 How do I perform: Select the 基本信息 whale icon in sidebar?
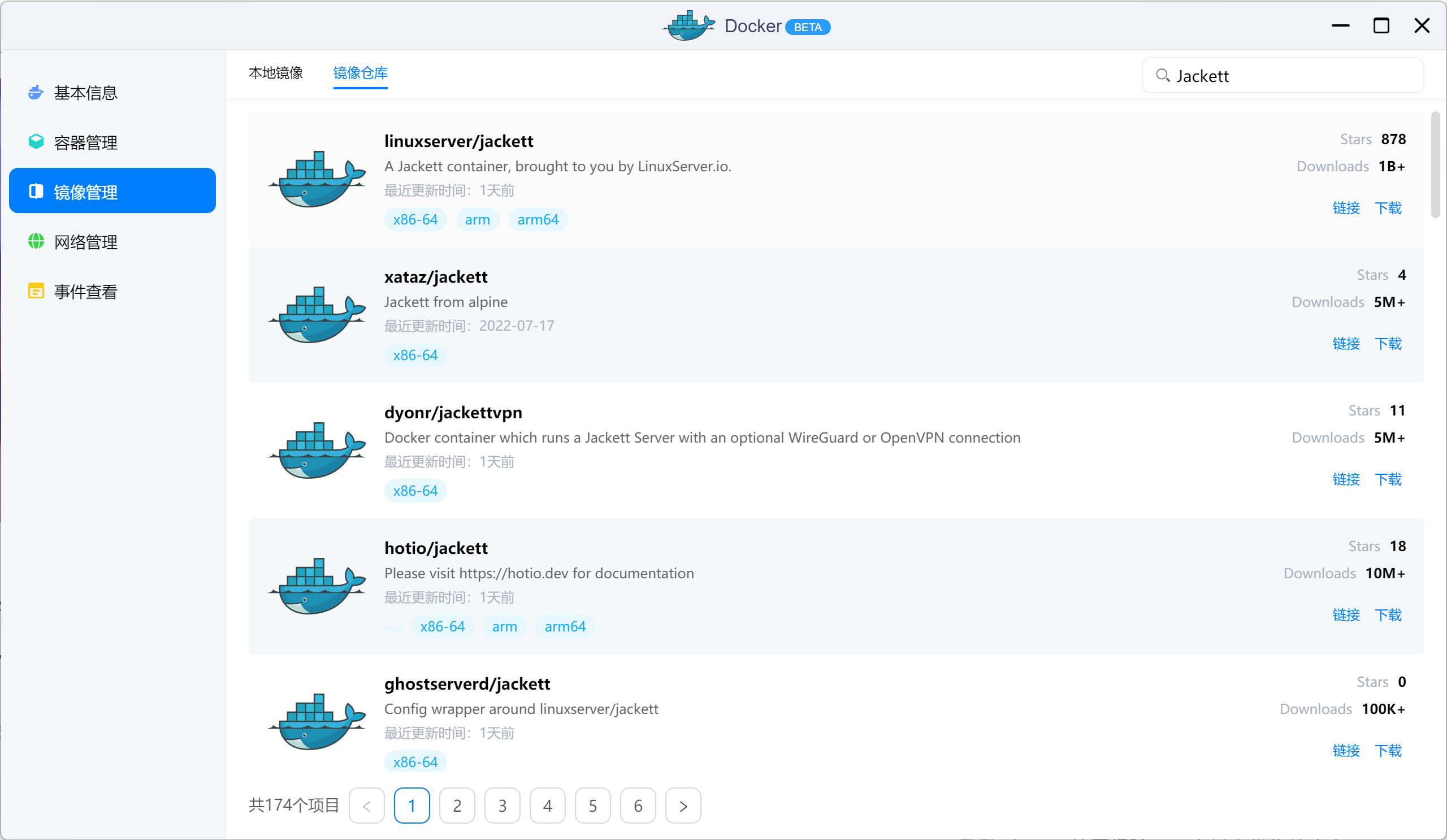pos(35,92)
